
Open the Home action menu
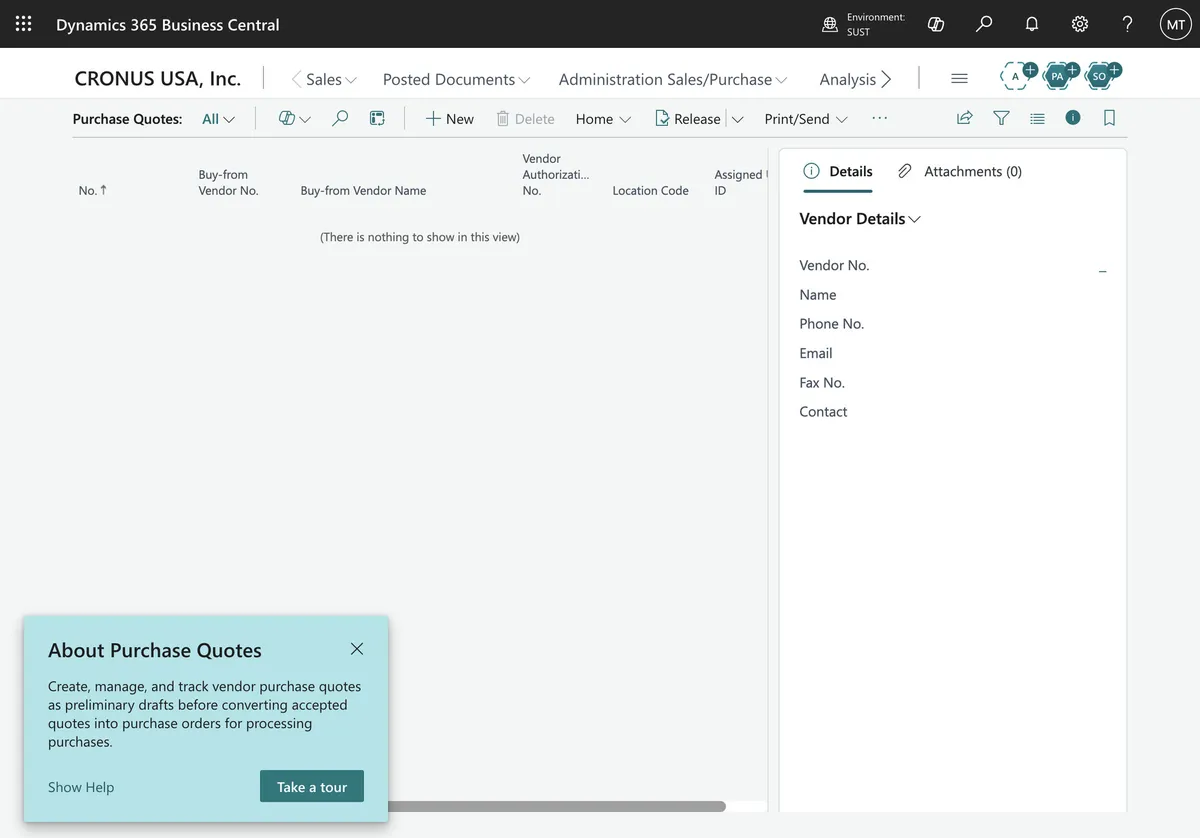click(x=603, y=118)
